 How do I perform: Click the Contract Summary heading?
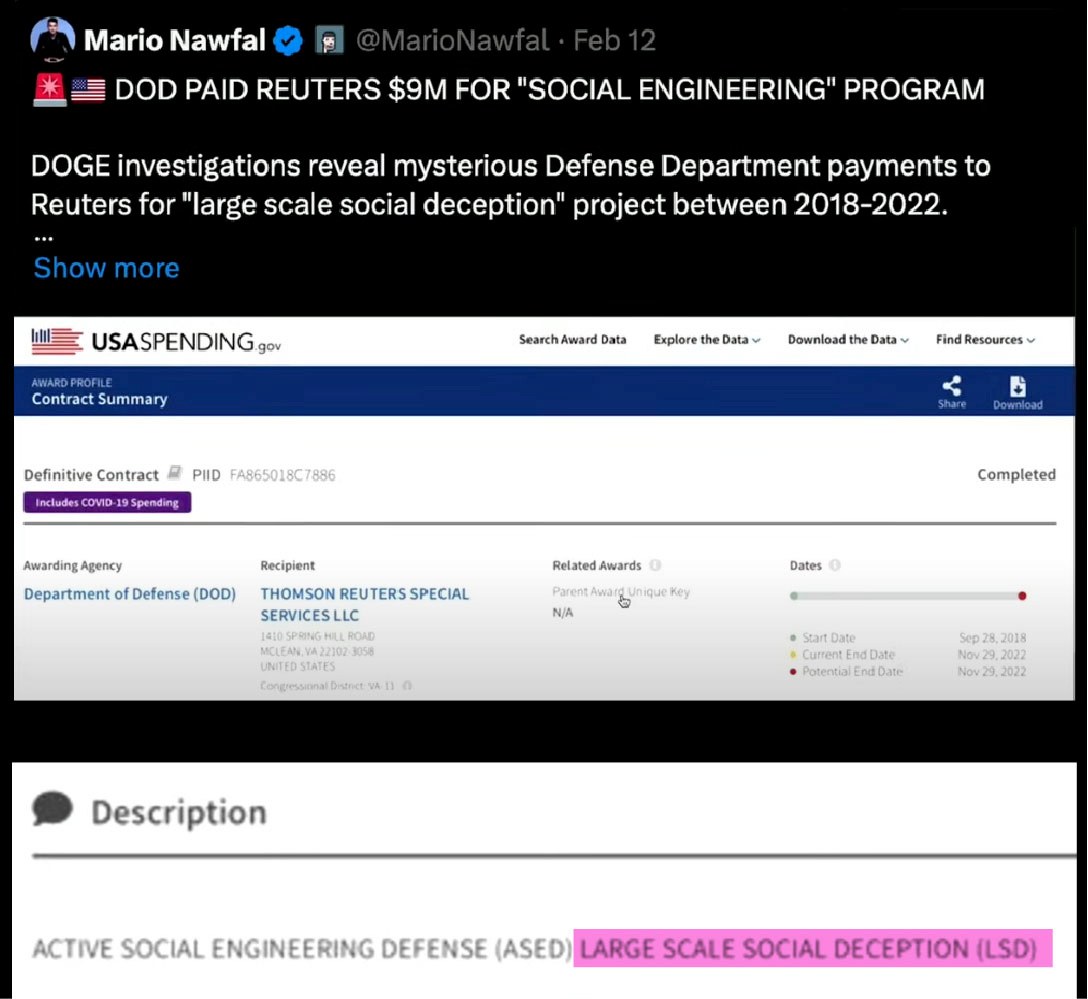99,399
